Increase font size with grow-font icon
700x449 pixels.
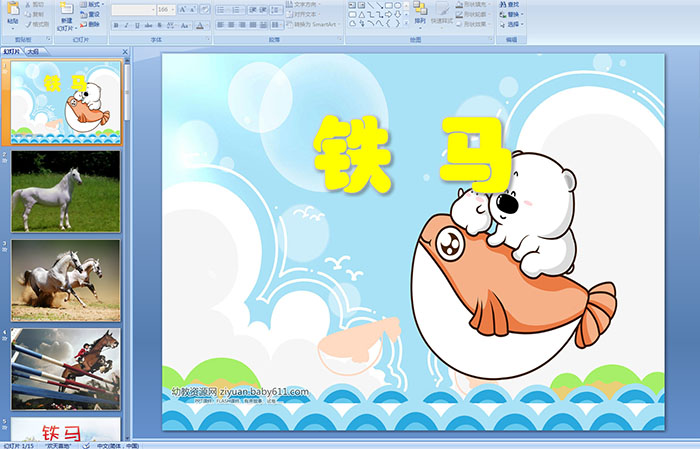pos(183,9)
